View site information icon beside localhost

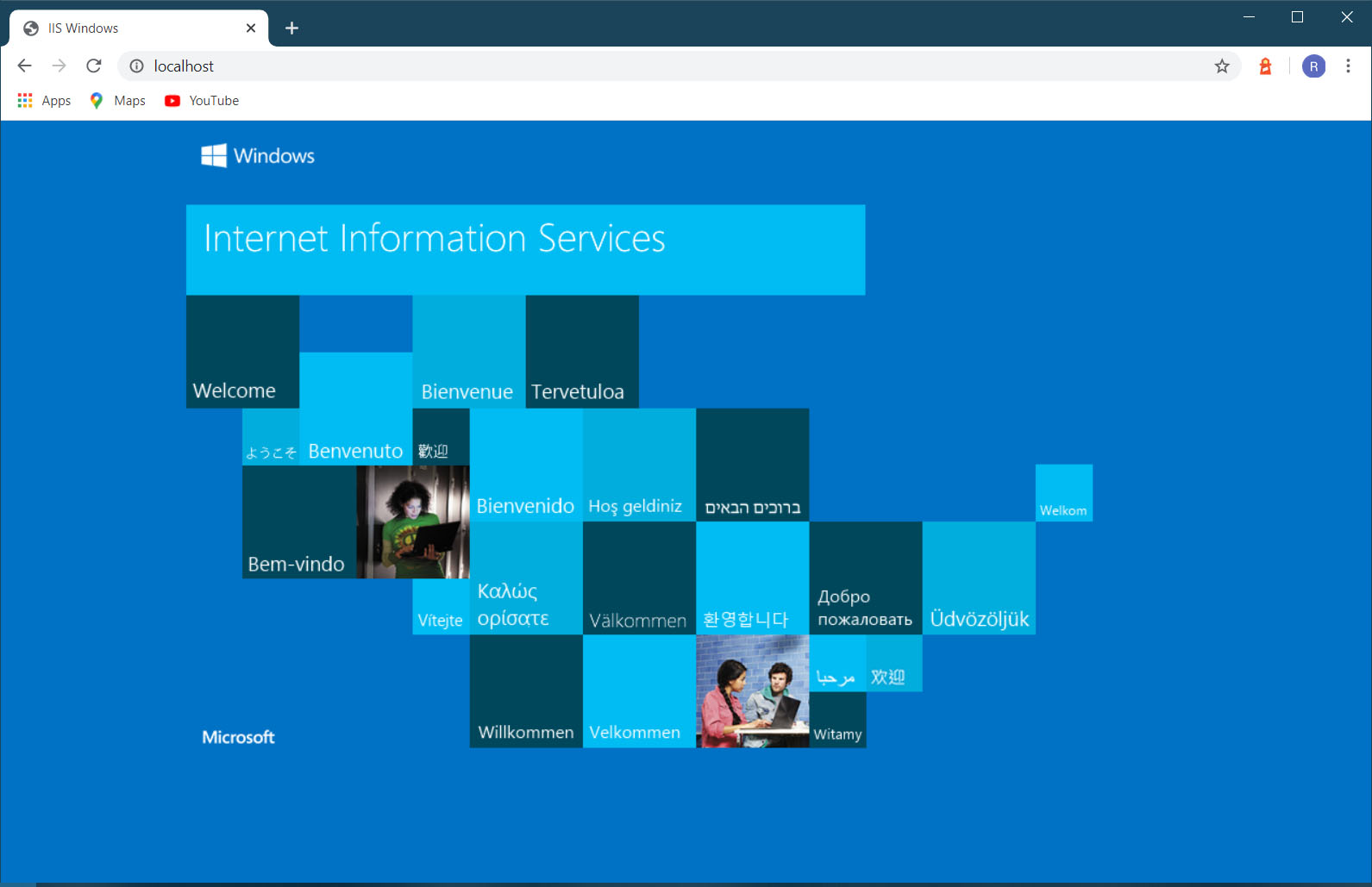point(136,66)
